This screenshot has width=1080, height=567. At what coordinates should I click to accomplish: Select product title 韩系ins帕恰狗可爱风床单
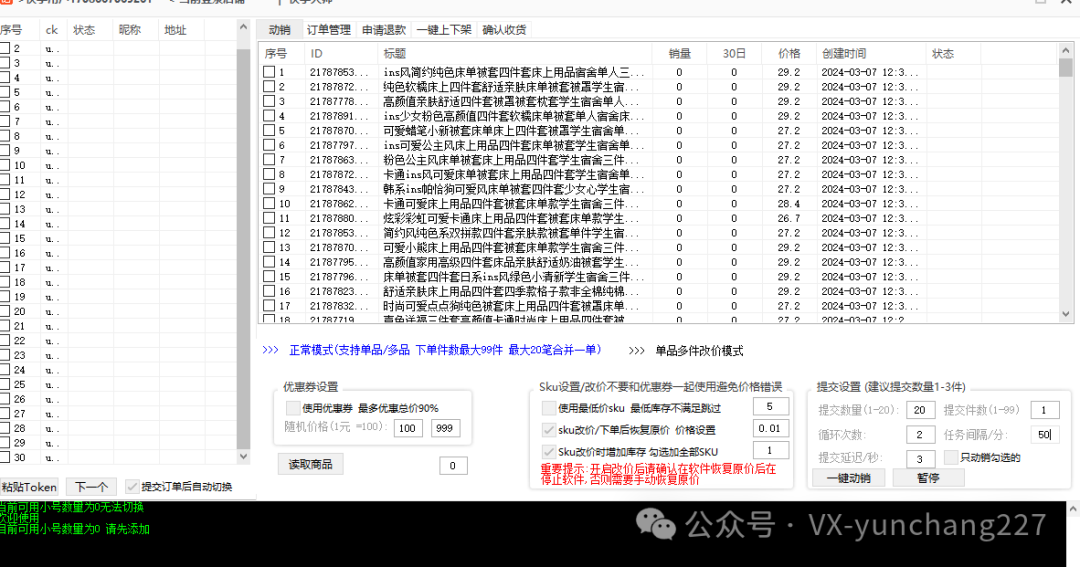pos(514,189)
